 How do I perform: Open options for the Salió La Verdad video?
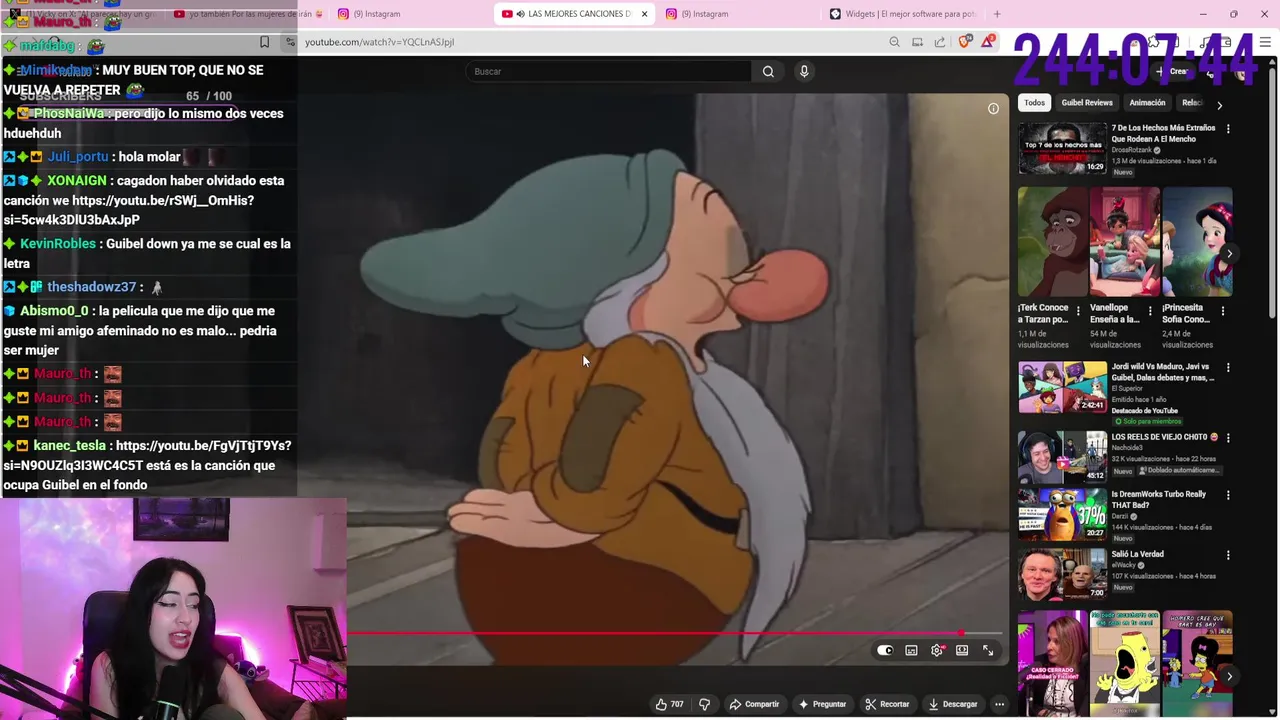pyautogui.click(x=1228, y=555)
